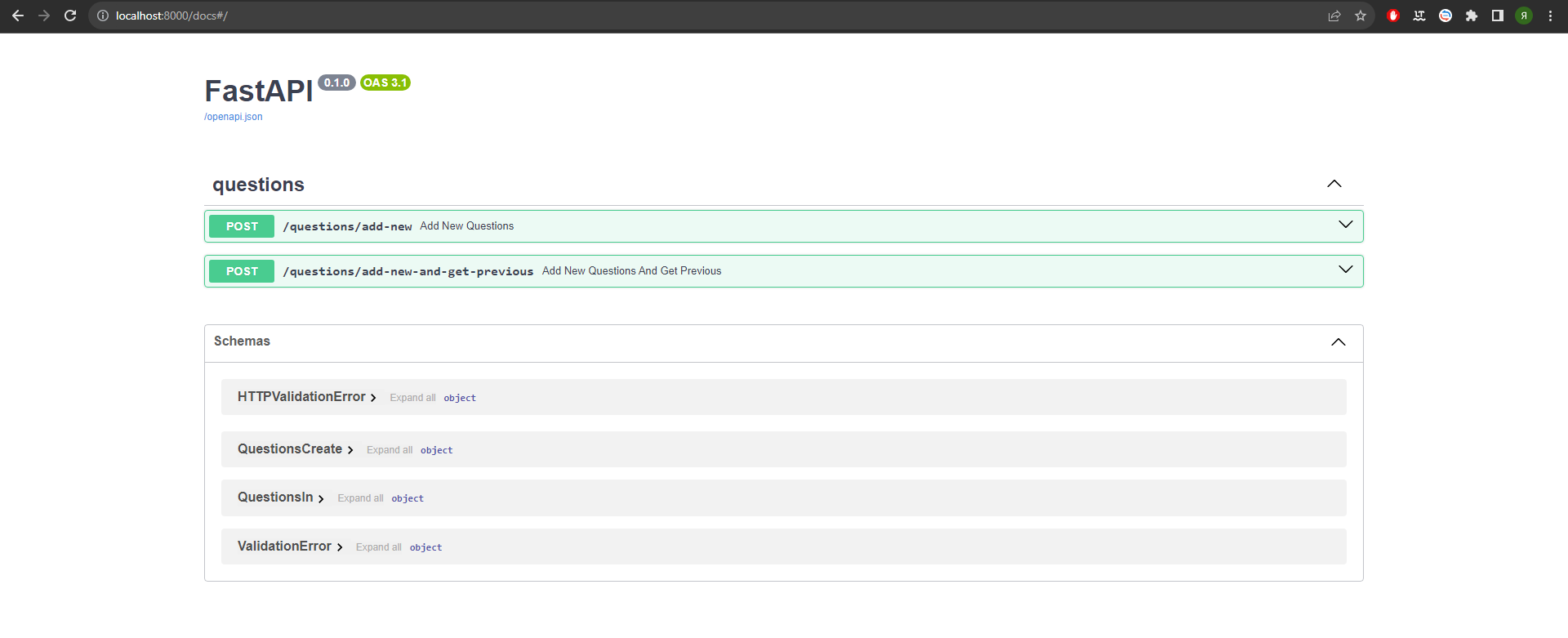
Task: Open Chrome three-dot menu
Action: (1550, 16)
